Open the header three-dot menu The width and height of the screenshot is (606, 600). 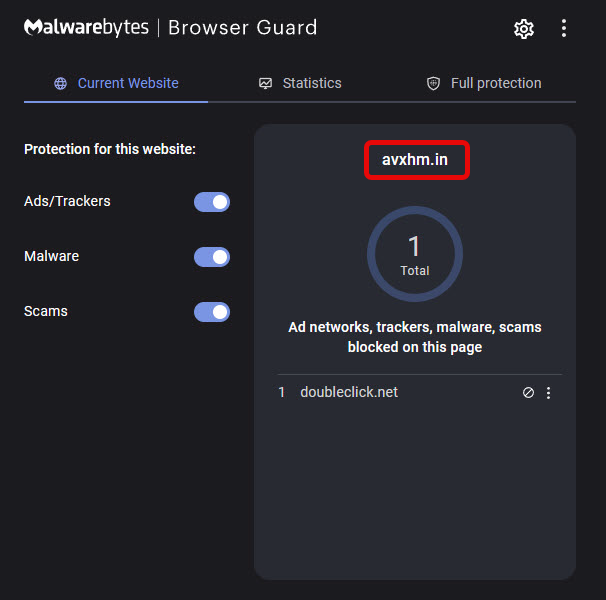tap(564, 28)
